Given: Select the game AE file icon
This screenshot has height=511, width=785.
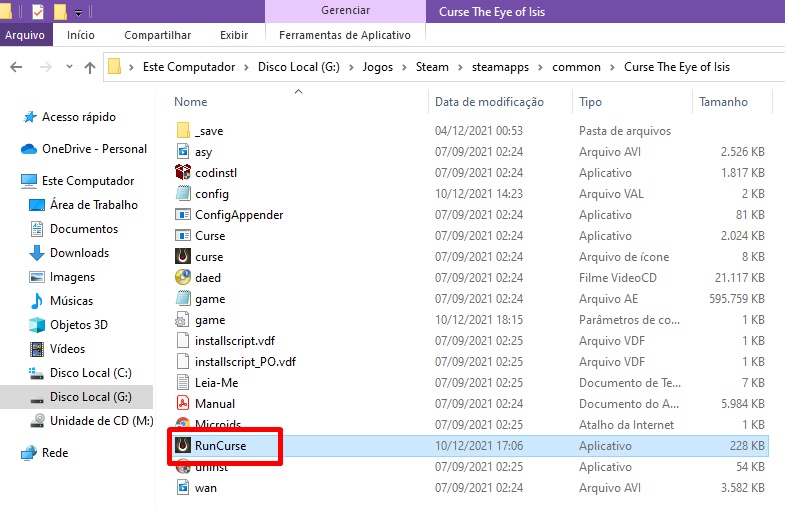Looking at the screenshot, I should click(183, 299).
